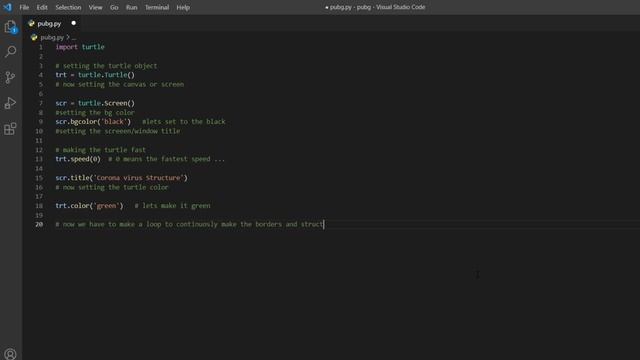This screenshot has width=640, height=360.
Task: Open the File menu
Action: point(24,7)
